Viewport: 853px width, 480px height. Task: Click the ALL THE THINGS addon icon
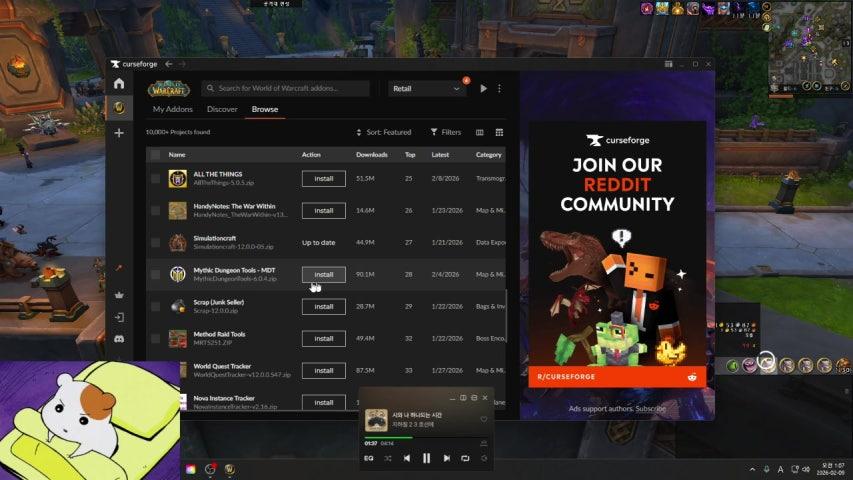[177, 179]
